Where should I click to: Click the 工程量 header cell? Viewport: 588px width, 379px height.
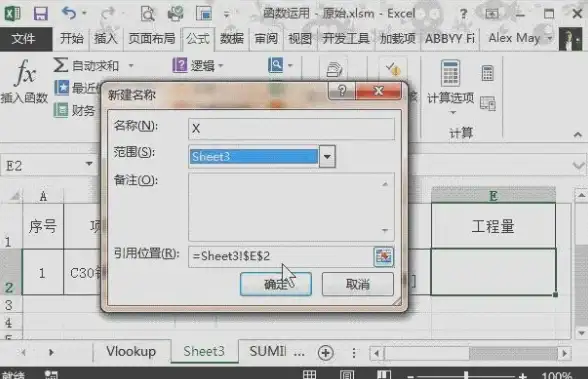[x=493, y=226]
